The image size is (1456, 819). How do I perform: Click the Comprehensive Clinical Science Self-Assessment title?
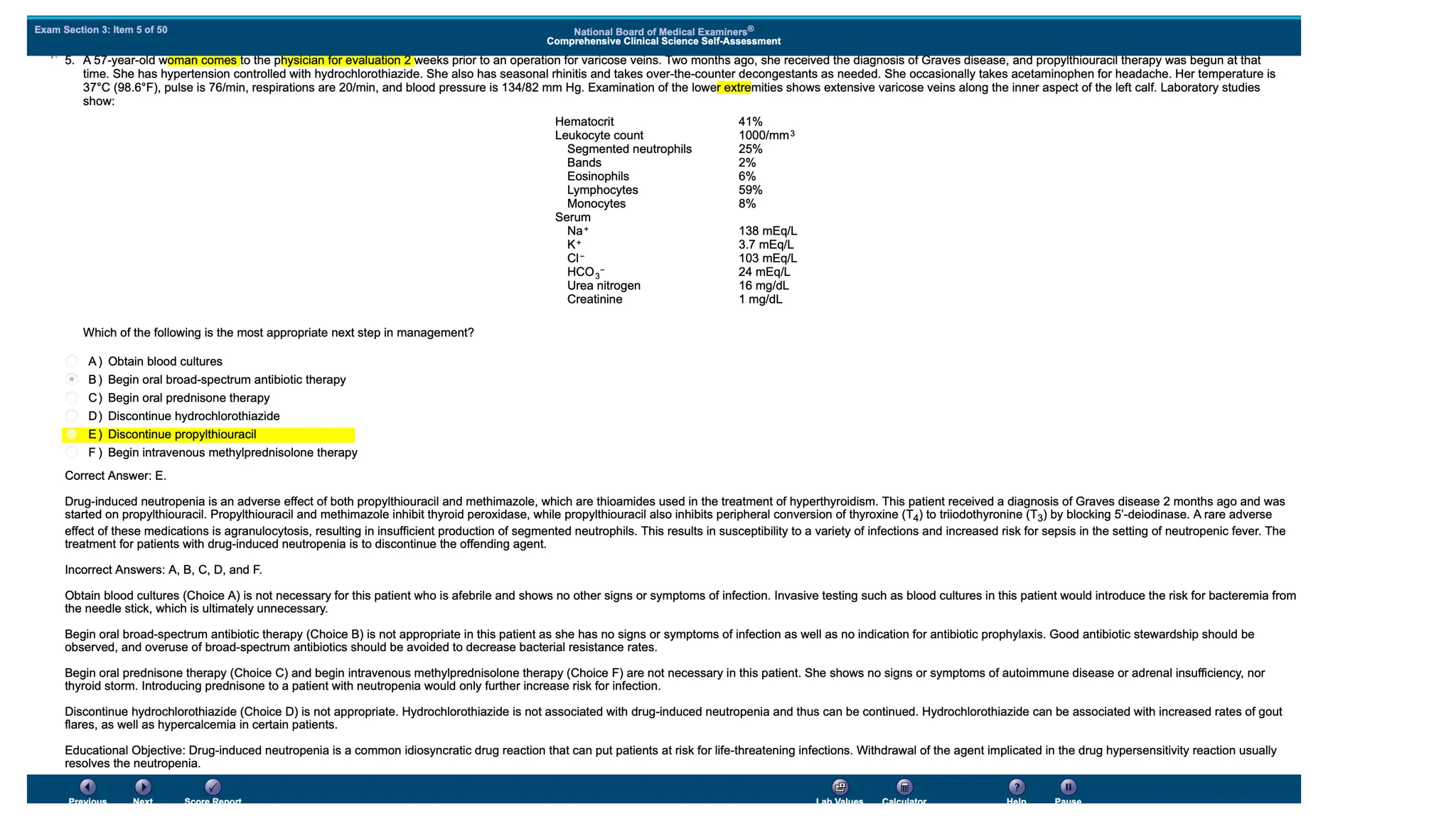(663, 41)
